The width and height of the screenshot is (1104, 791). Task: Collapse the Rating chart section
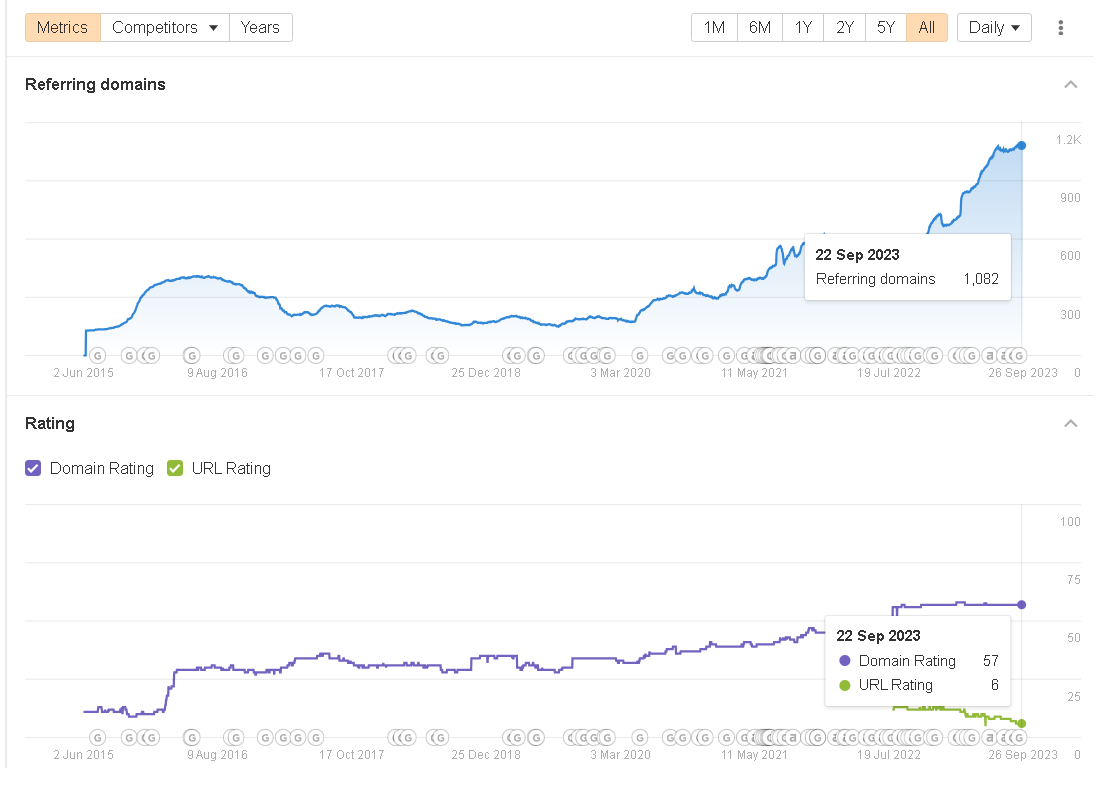coord(1071,424)
